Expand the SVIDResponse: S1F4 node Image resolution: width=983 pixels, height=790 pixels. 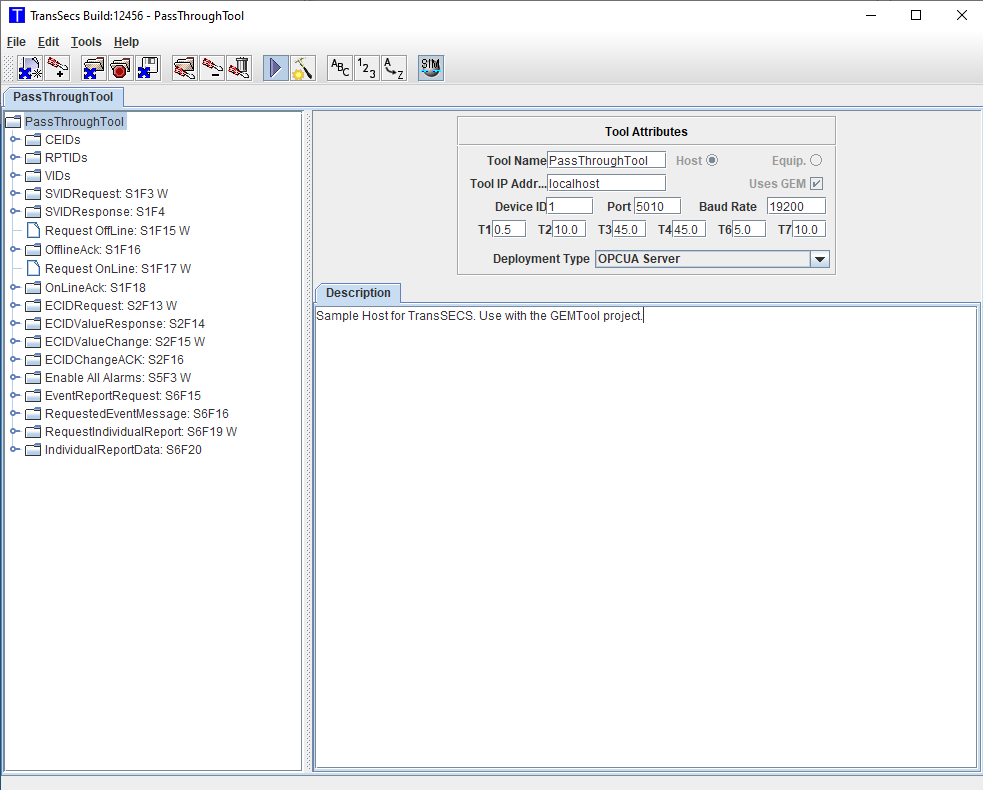pyautogui.click(x=14, y=212)
